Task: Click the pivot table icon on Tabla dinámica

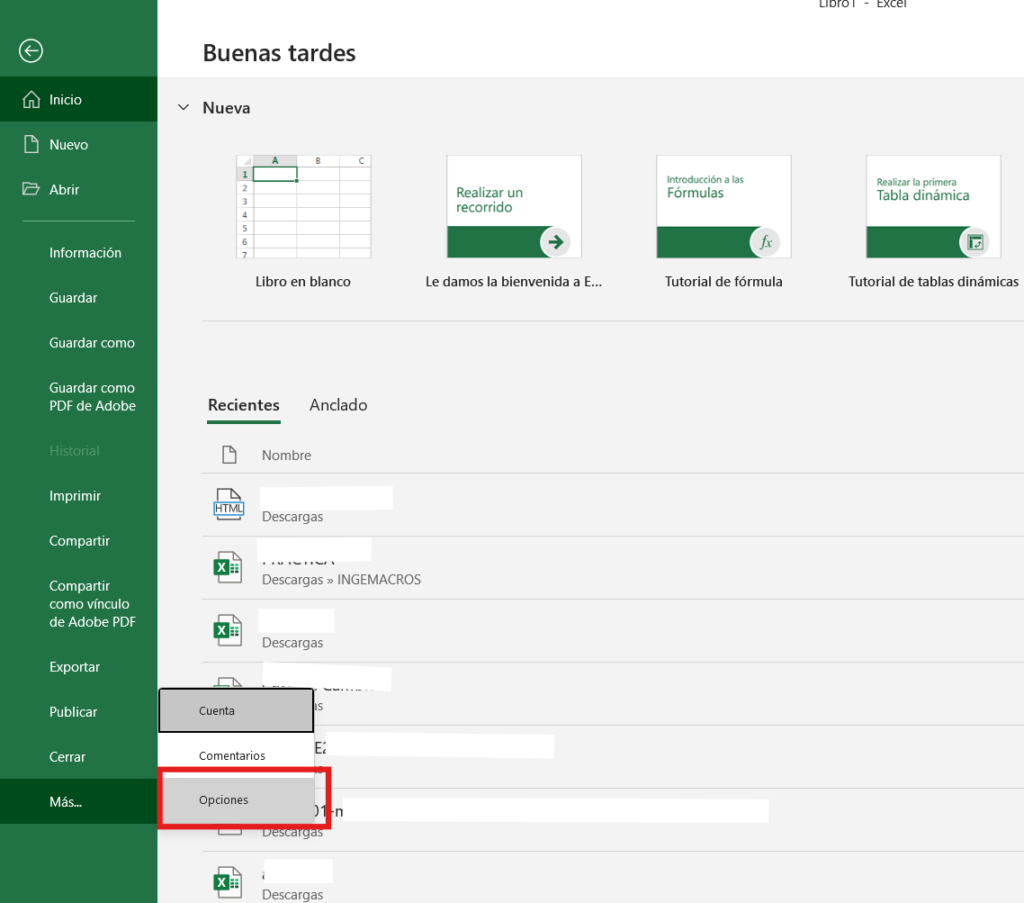Action: (x=975, y=242)
